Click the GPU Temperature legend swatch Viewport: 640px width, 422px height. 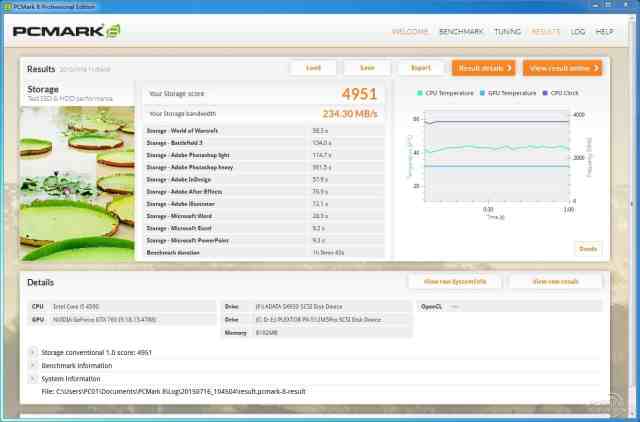(482, 93)
